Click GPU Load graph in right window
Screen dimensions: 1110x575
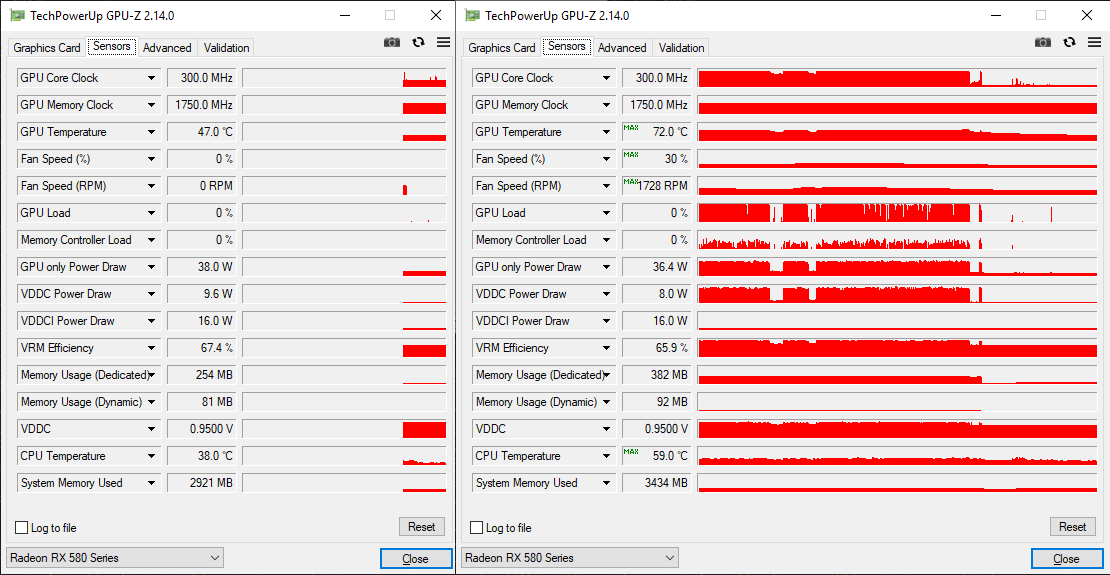(x=897, y=213)
